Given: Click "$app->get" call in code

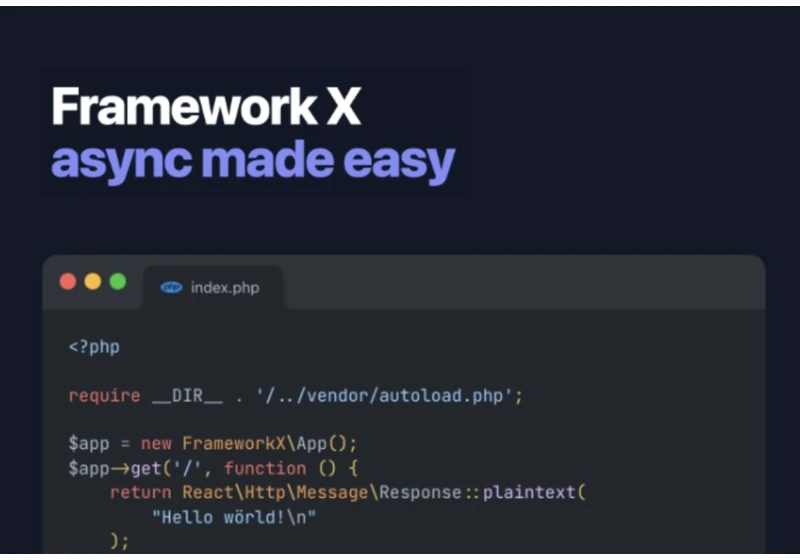Looking at the screenshot, I should 115,468.
